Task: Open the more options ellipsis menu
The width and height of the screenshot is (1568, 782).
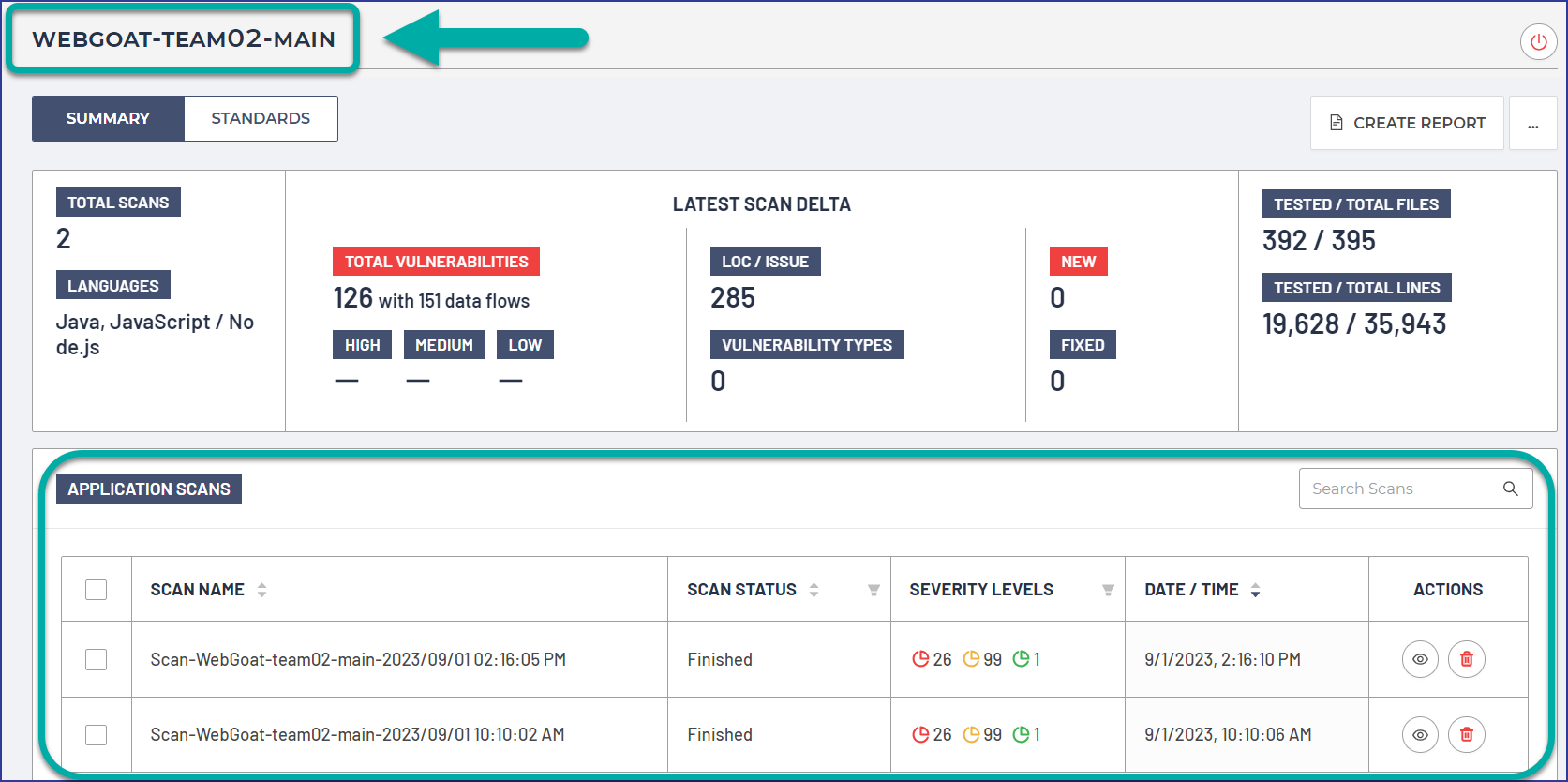Action: 1532,123
